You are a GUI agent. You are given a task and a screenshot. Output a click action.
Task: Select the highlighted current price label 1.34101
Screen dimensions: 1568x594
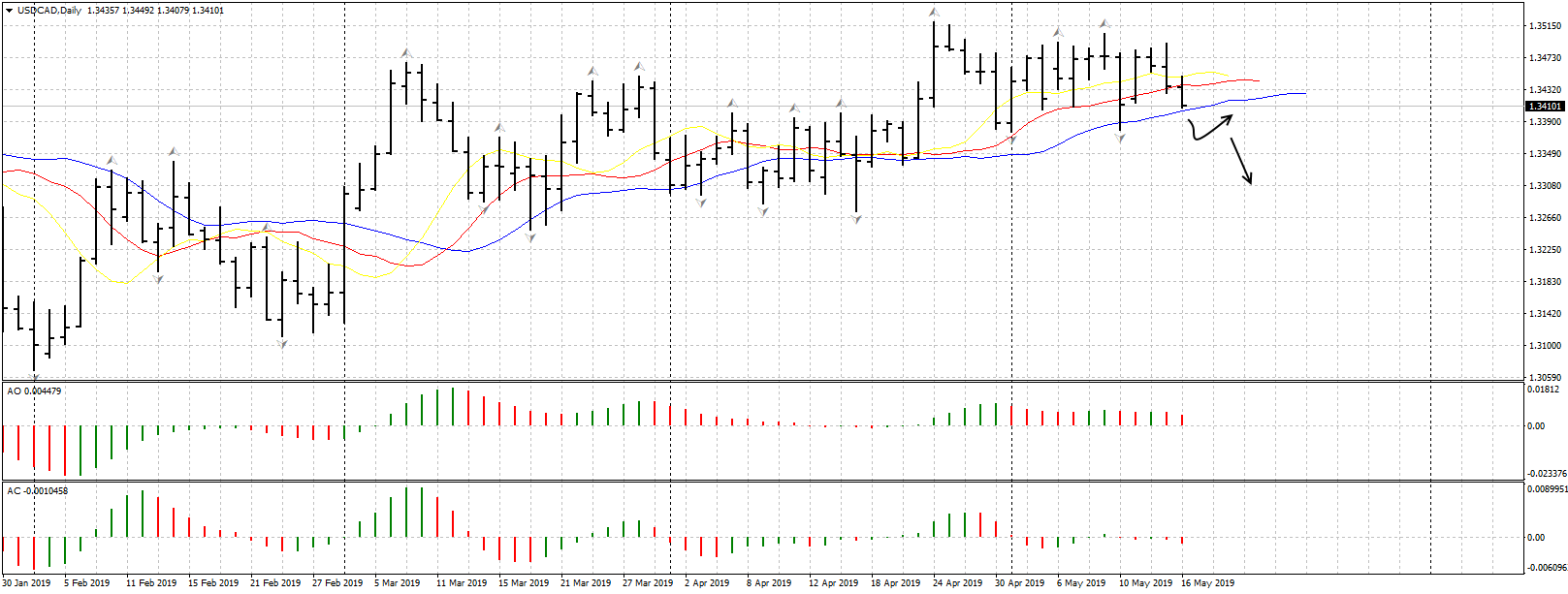1544,106
